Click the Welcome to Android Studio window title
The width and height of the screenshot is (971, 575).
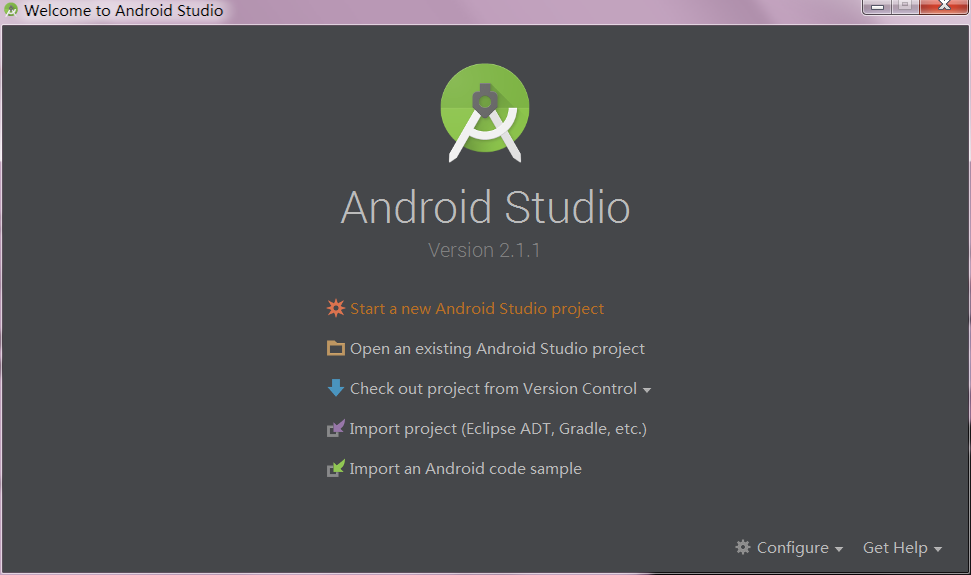[123, 11]
